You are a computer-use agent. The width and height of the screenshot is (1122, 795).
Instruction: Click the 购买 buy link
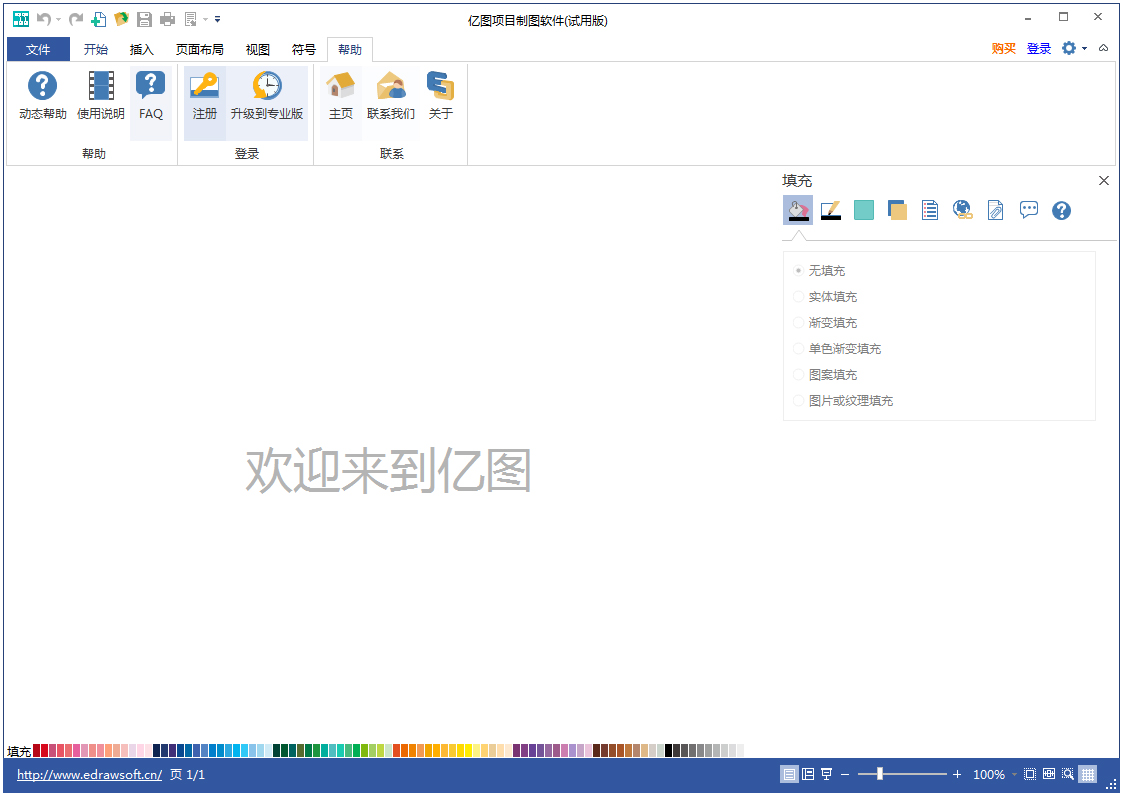[1003, 48]
